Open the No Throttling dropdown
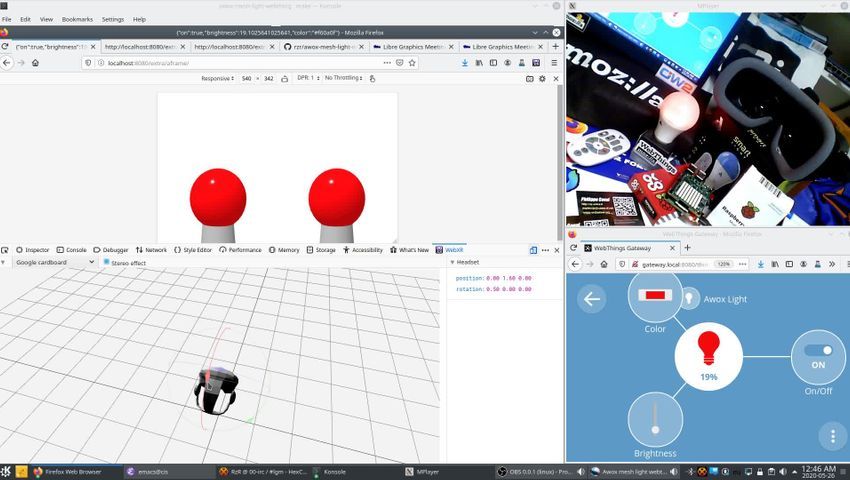Image resolution: width=850 pixels, height=480 pixels. tap(344, 78)
